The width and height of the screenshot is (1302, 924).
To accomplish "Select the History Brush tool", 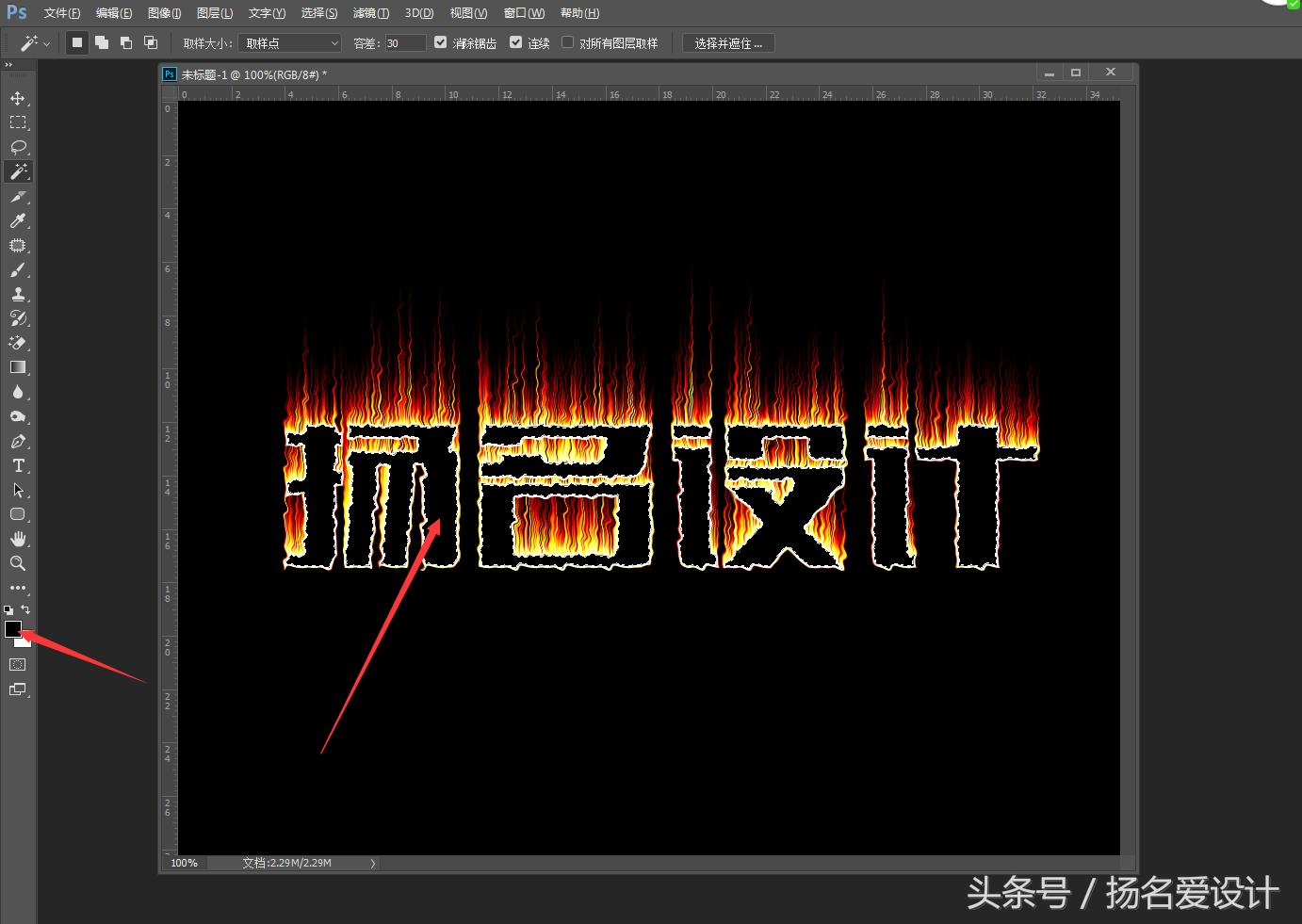I will [18, 318].
